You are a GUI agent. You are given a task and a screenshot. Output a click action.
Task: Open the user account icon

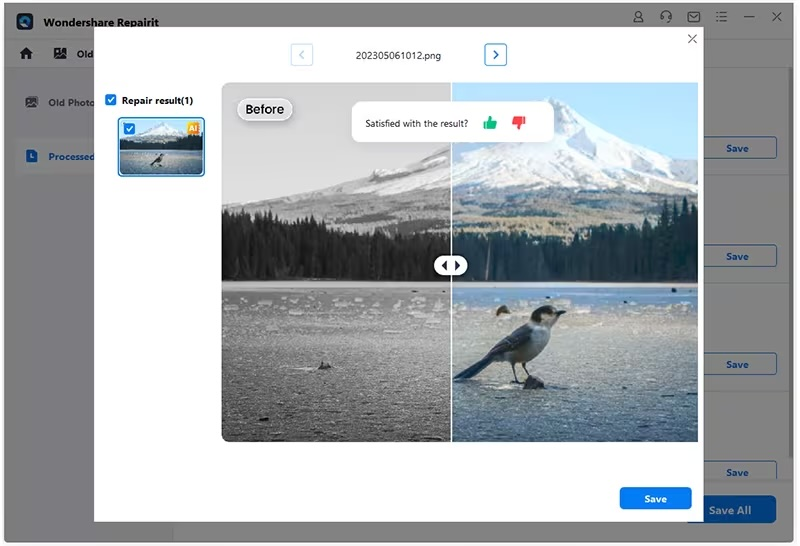pos(639,18)
